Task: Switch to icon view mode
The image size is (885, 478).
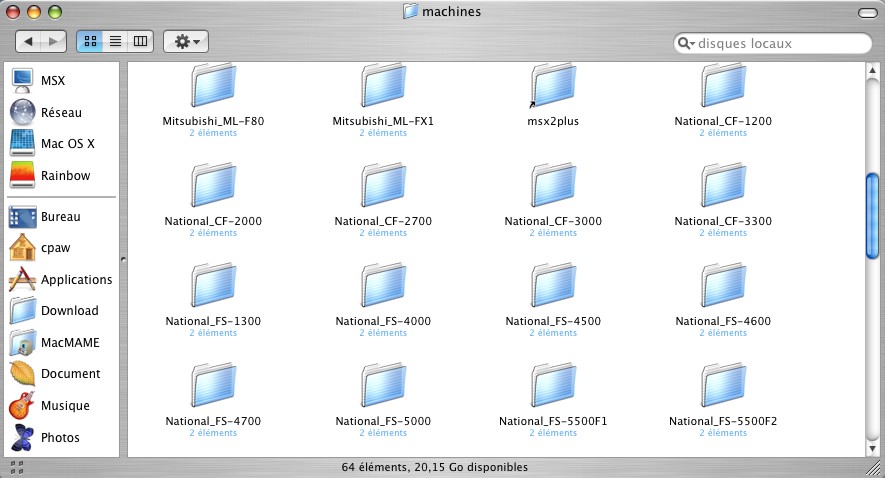Action: pyautogui.click(x=90, y=41)
